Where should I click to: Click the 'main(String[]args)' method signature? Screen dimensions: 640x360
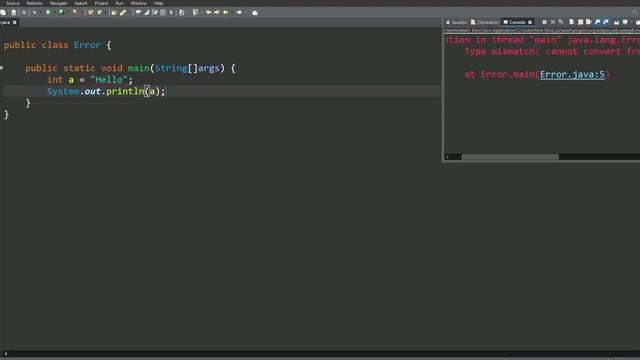pyautogui.click(x=176, y=68)
